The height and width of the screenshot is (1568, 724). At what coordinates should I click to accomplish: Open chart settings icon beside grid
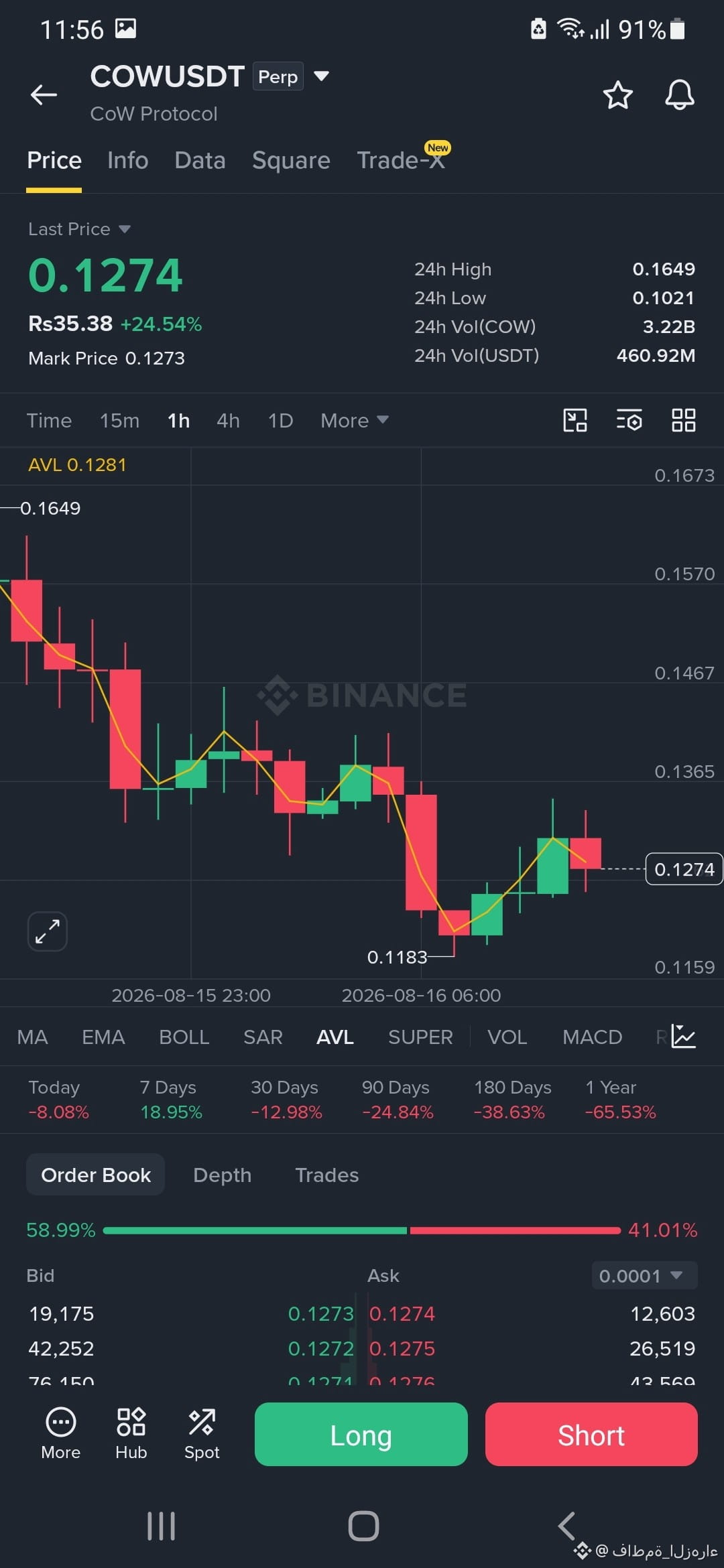[629, 420]
